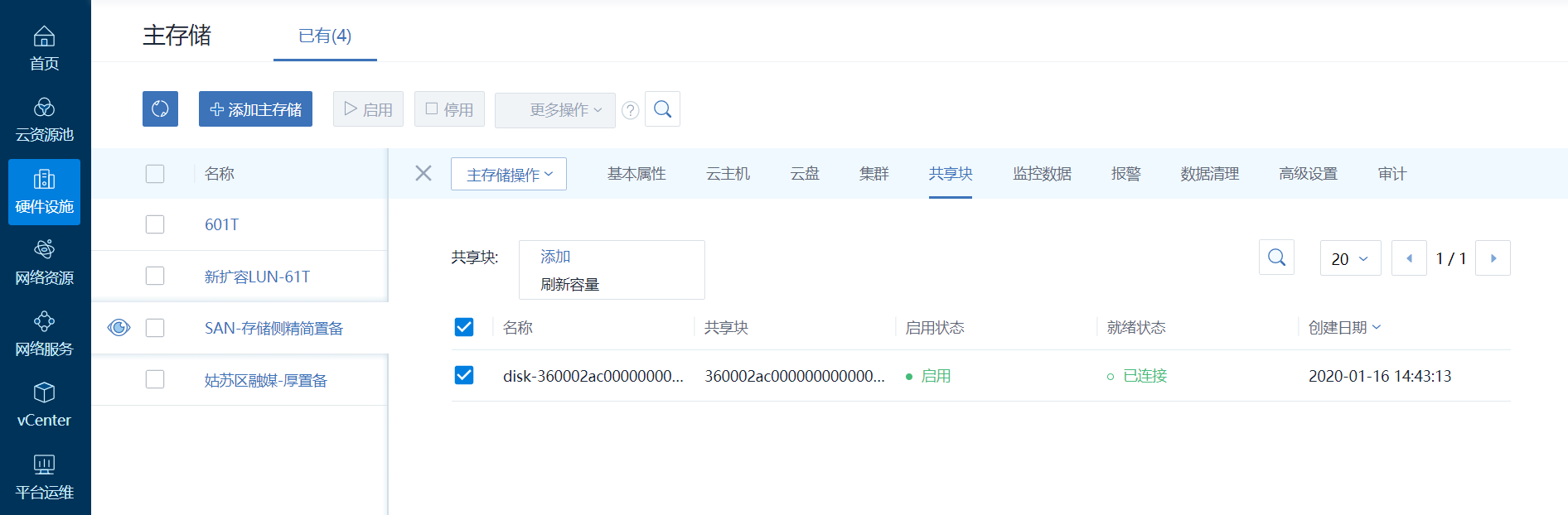The image size is (1568, 515).
Task: Switch to the 监控数据 tab
Action: pyautogui.click(x=1042, y=173)
